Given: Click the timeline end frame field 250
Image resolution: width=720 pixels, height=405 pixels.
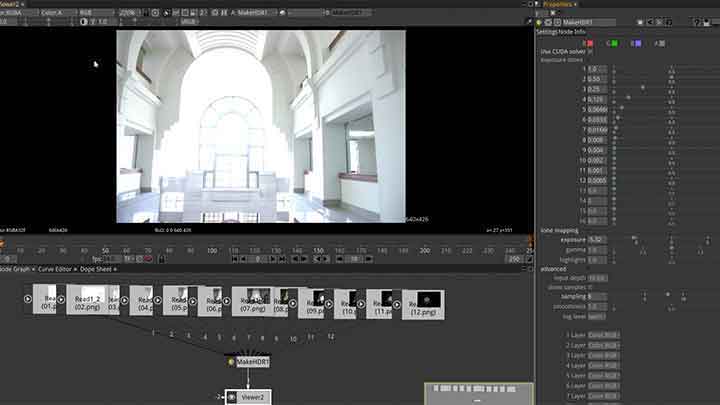Looking at the screenshot, I should tap(514, 259).
